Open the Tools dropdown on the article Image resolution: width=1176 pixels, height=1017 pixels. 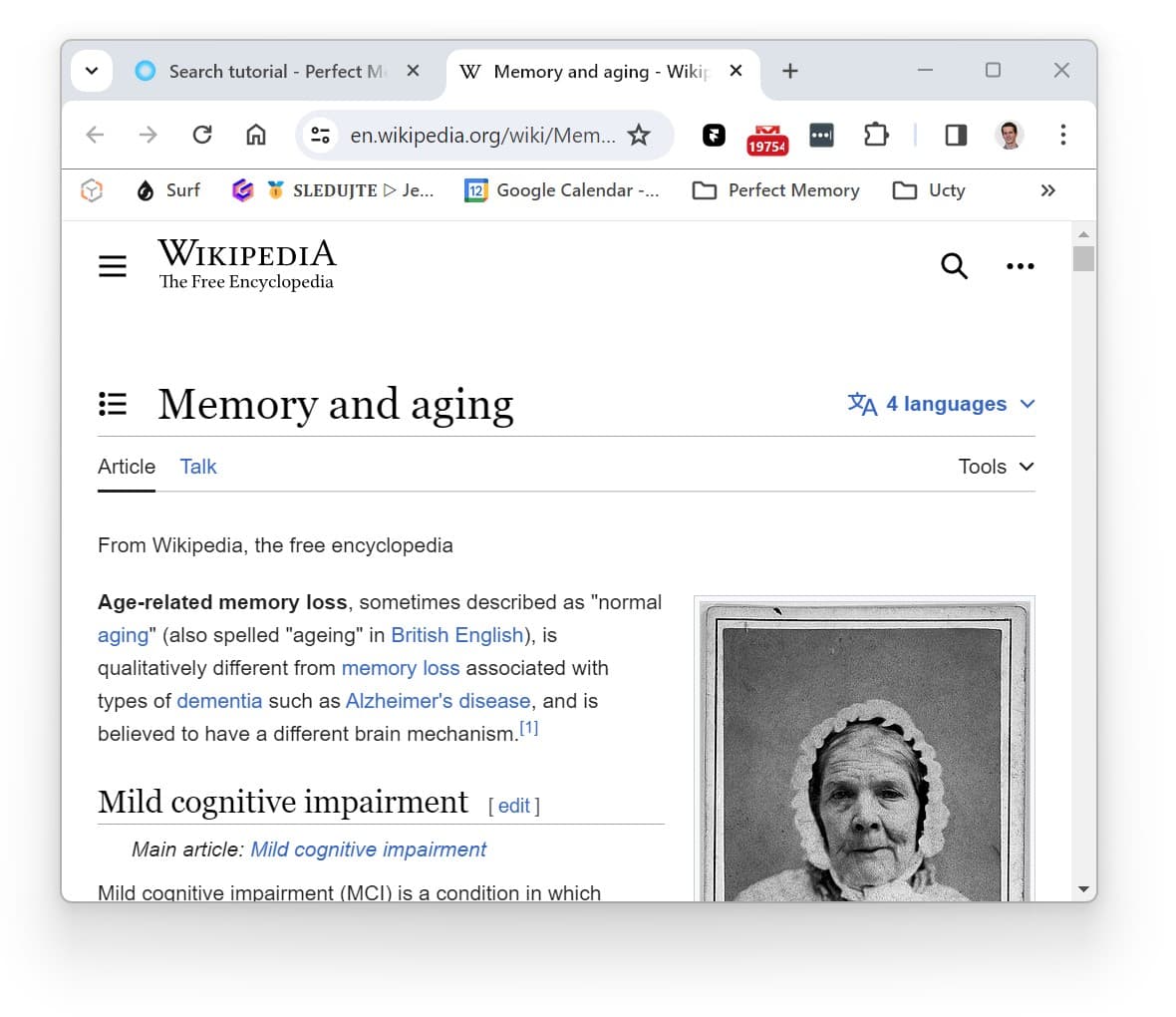coord(996,466)
